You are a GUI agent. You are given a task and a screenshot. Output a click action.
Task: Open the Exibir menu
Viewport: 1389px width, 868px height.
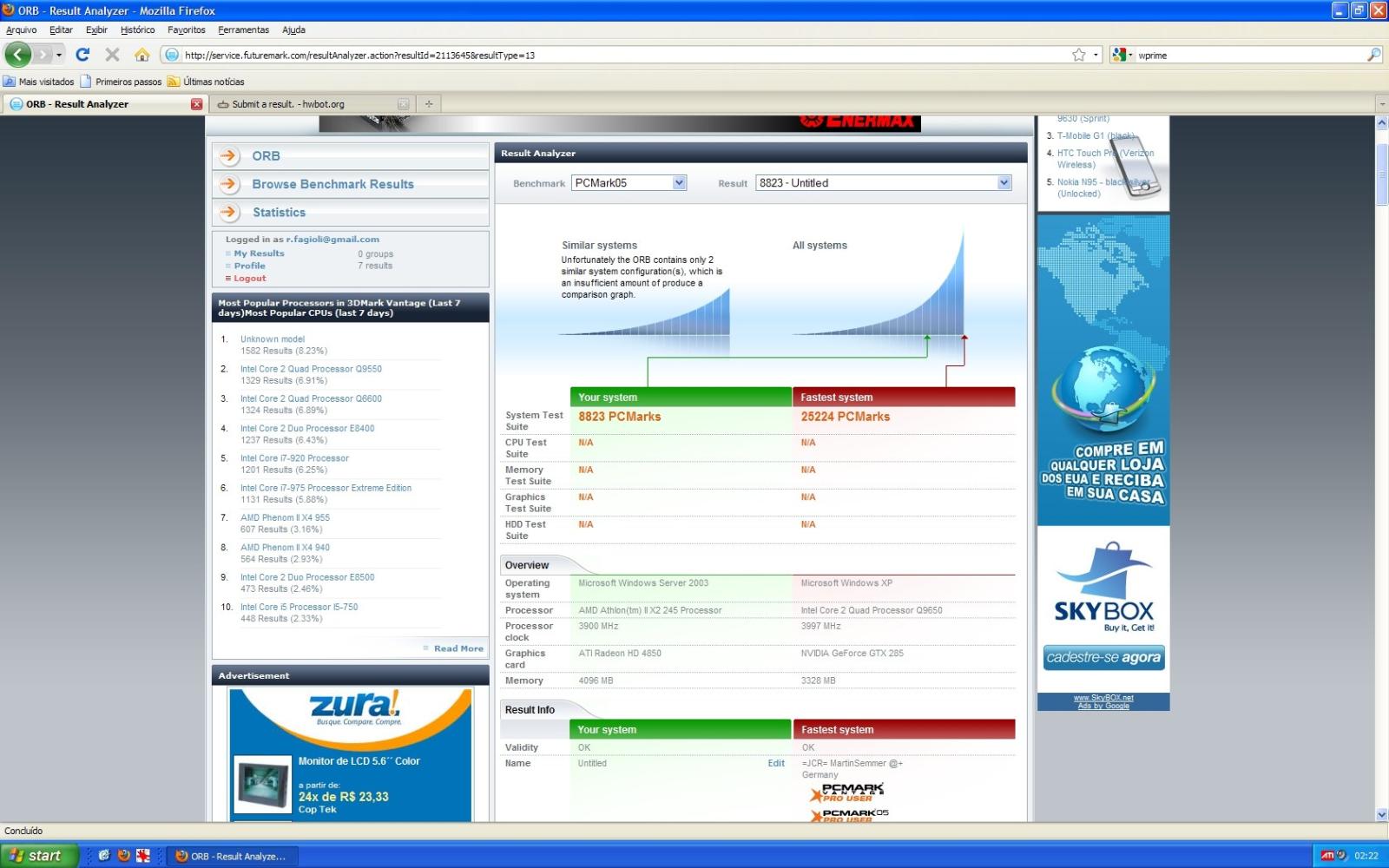96,30
